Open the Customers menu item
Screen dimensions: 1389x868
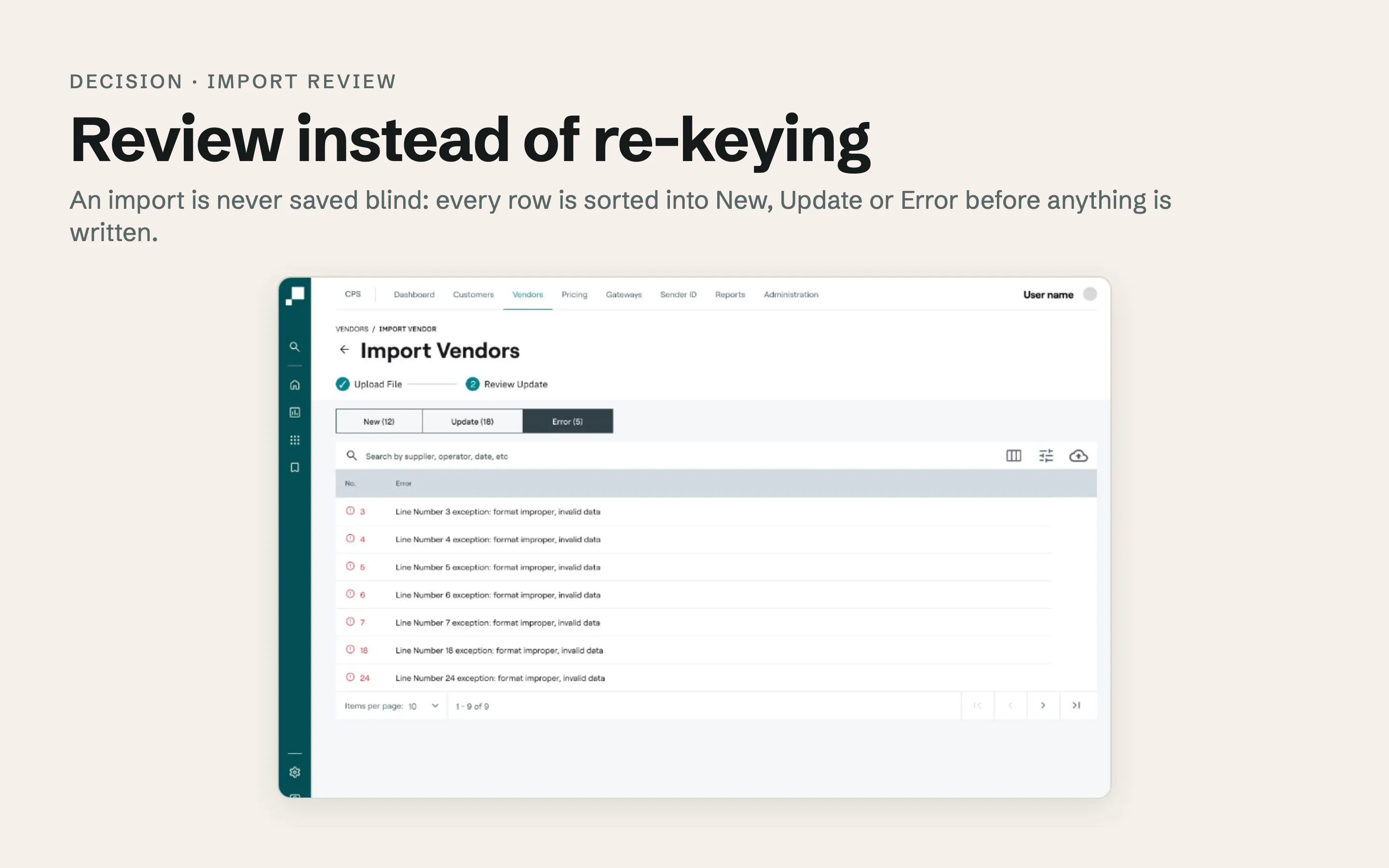click(473, 295)
